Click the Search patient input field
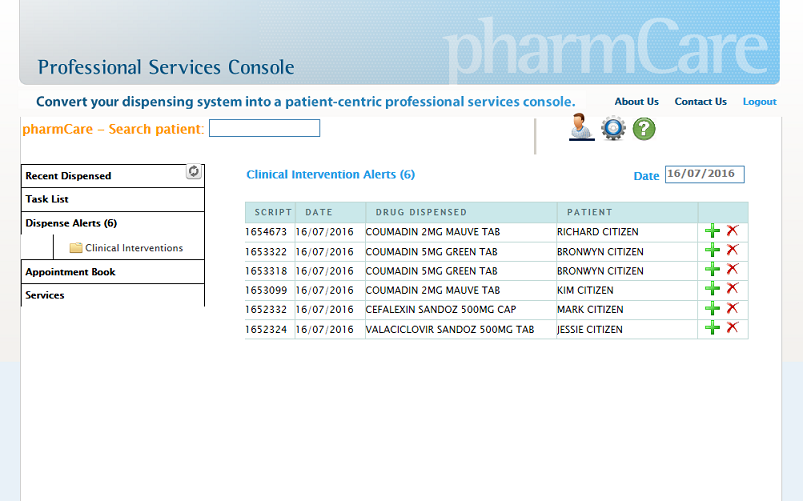The width and height of the screenshot is (803, 501). tap(264, 128)
